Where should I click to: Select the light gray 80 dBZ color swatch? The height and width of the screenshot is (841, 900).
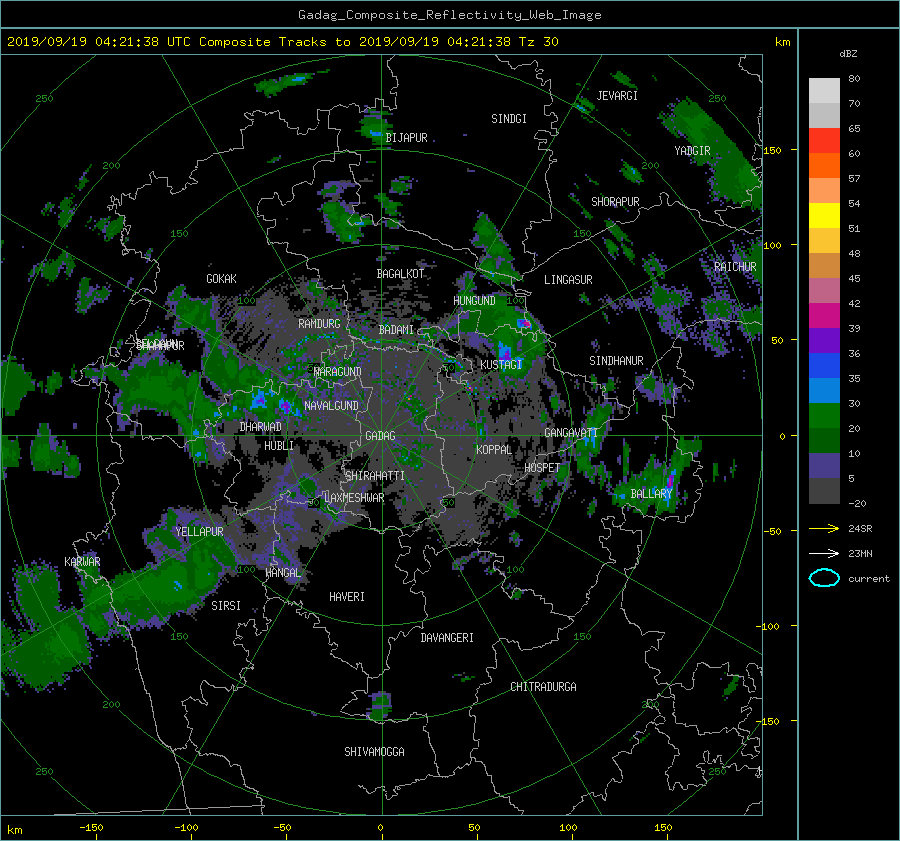tap(824, 90)
